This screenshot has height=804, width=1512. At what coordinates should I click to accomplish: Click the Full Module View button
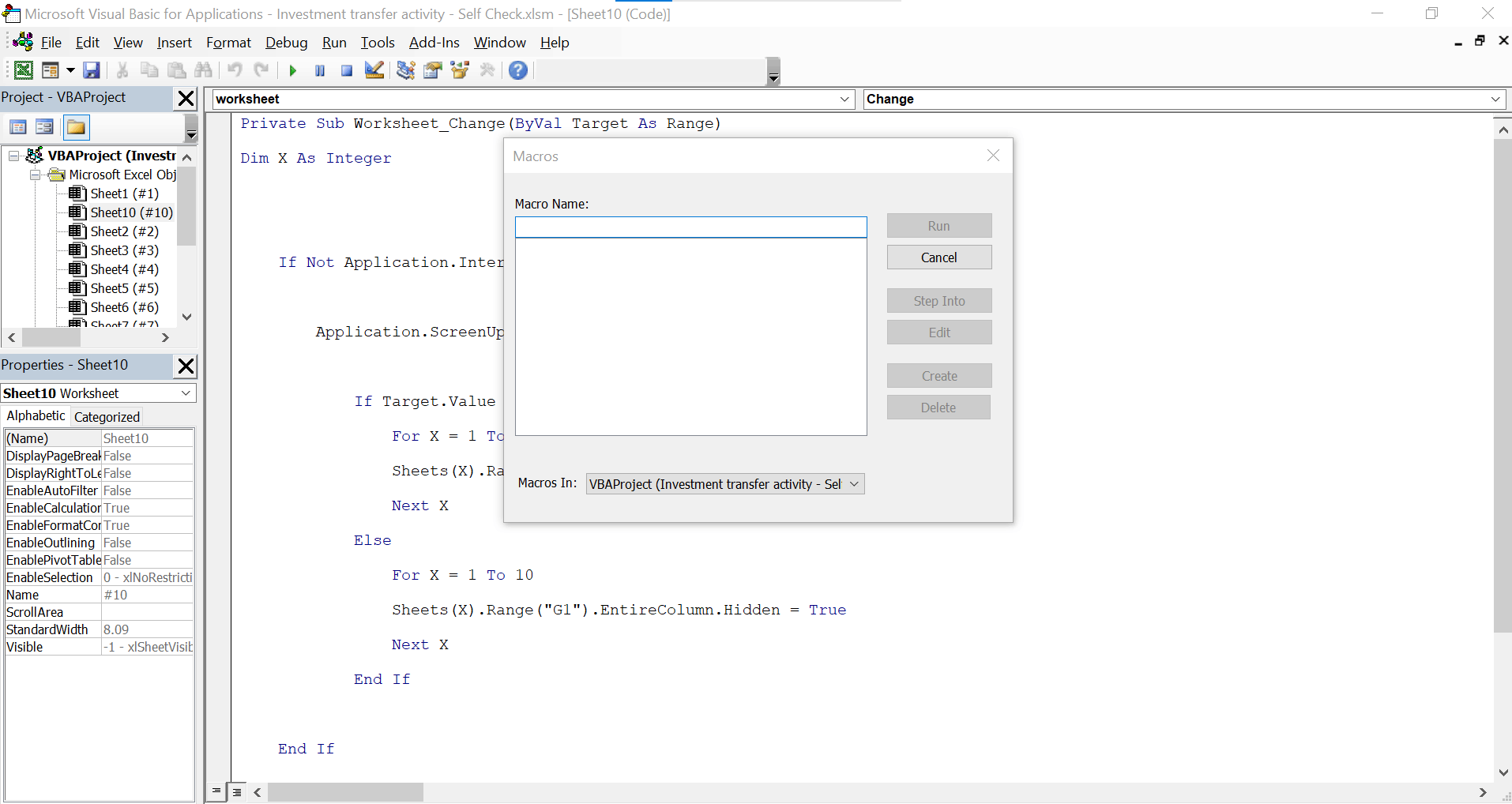(x=236, y=791)
